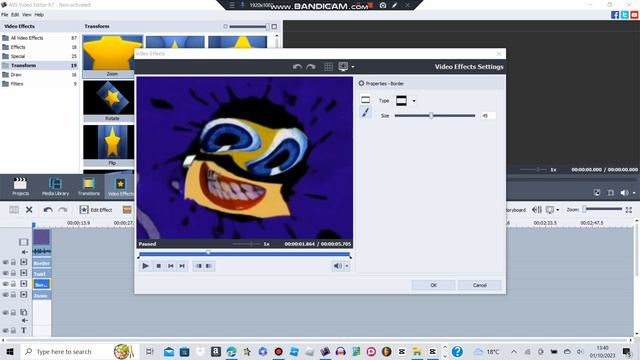This screenshot has height=360, width=640.
Task: Click the fade-out boundary marker button
Action: 209,266
